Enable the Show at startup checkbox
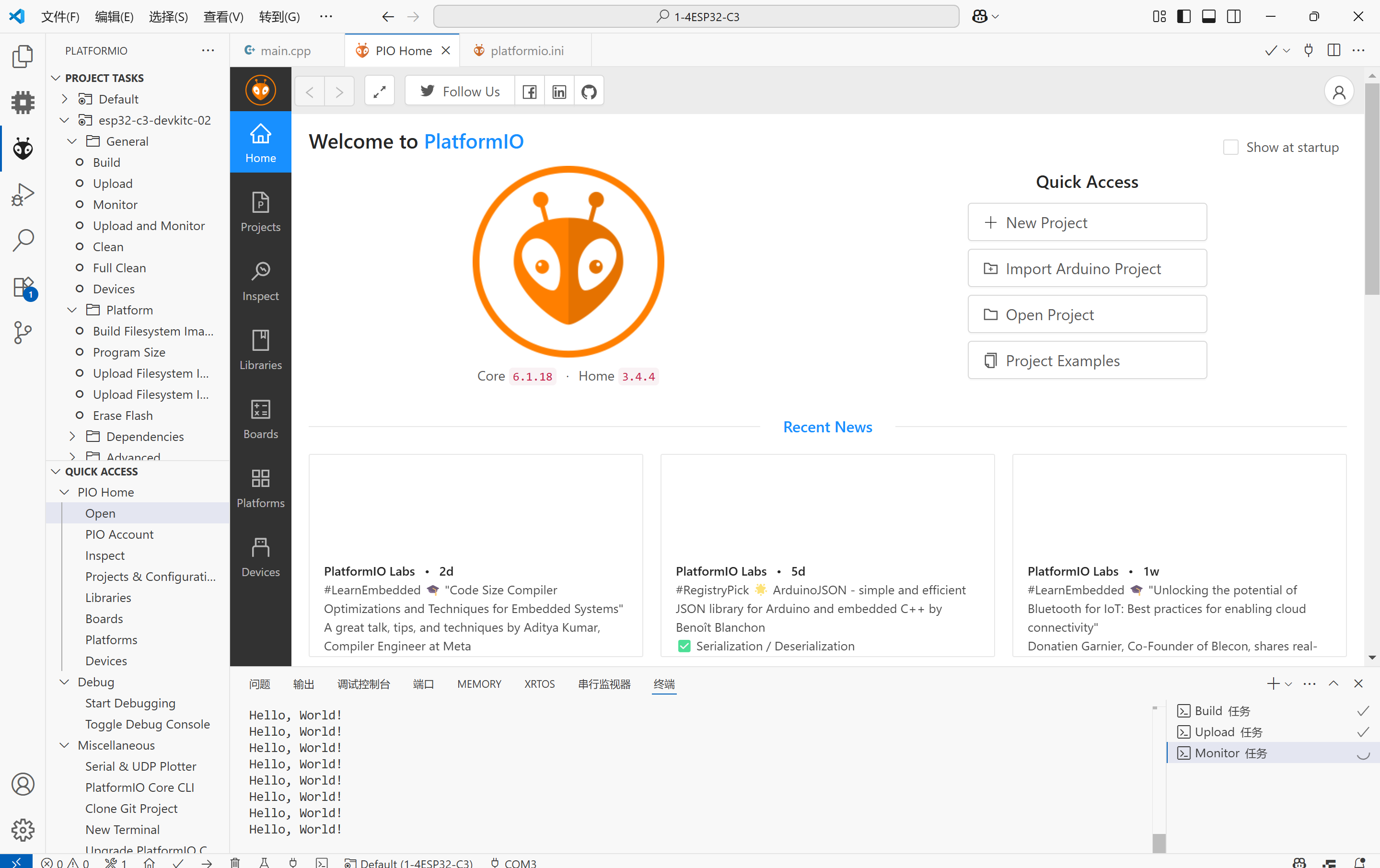The height and width of the screenshot is (868, 1380). point(1230,147)
